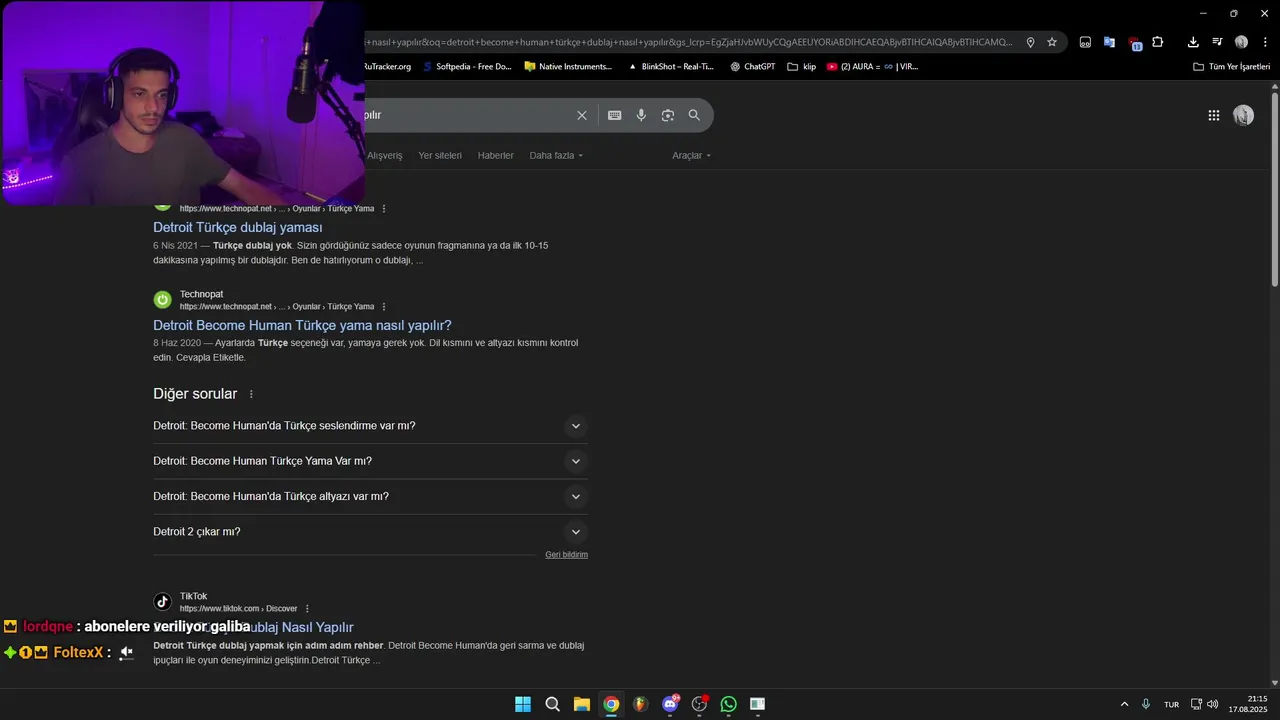
Task: Open the on-screen keyboard input tool
Action: (x=615, y=115)
